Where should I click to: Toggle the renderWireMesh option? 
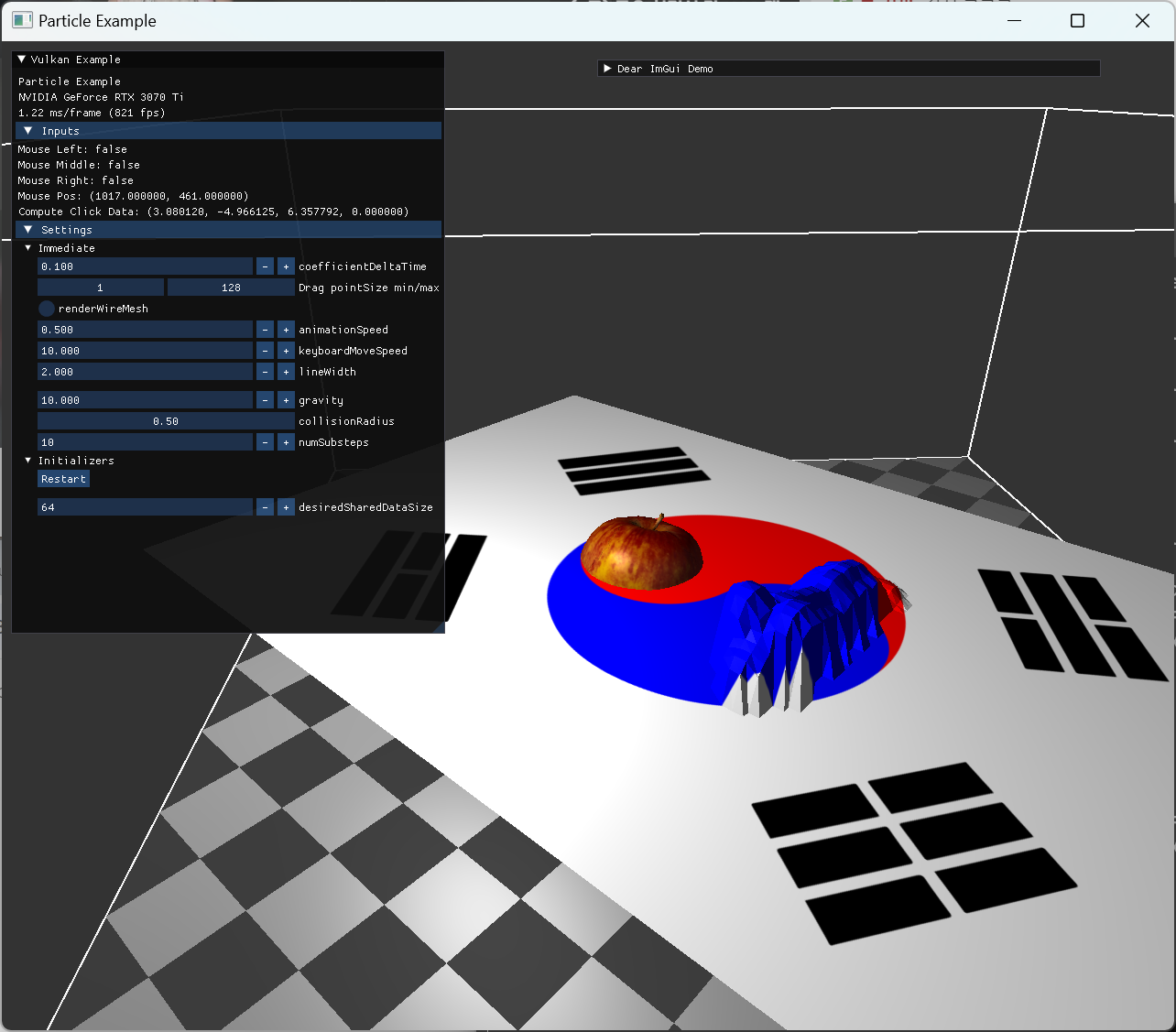(x=47, y=309)
